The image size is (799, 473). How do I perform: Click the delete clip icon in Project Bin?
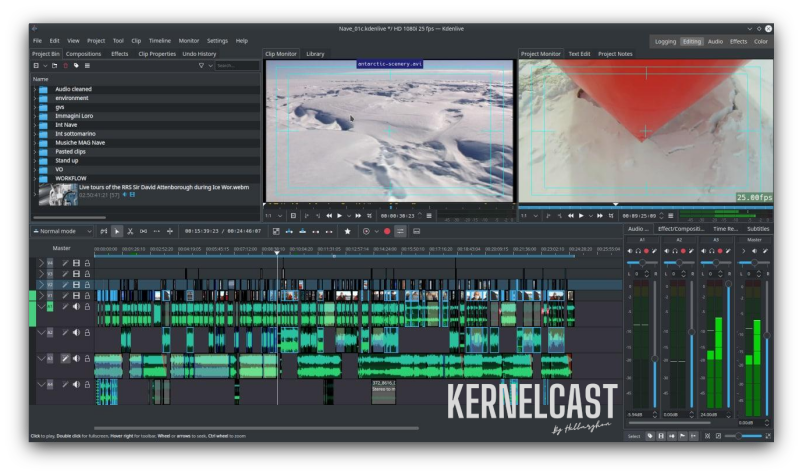point(68,66)
